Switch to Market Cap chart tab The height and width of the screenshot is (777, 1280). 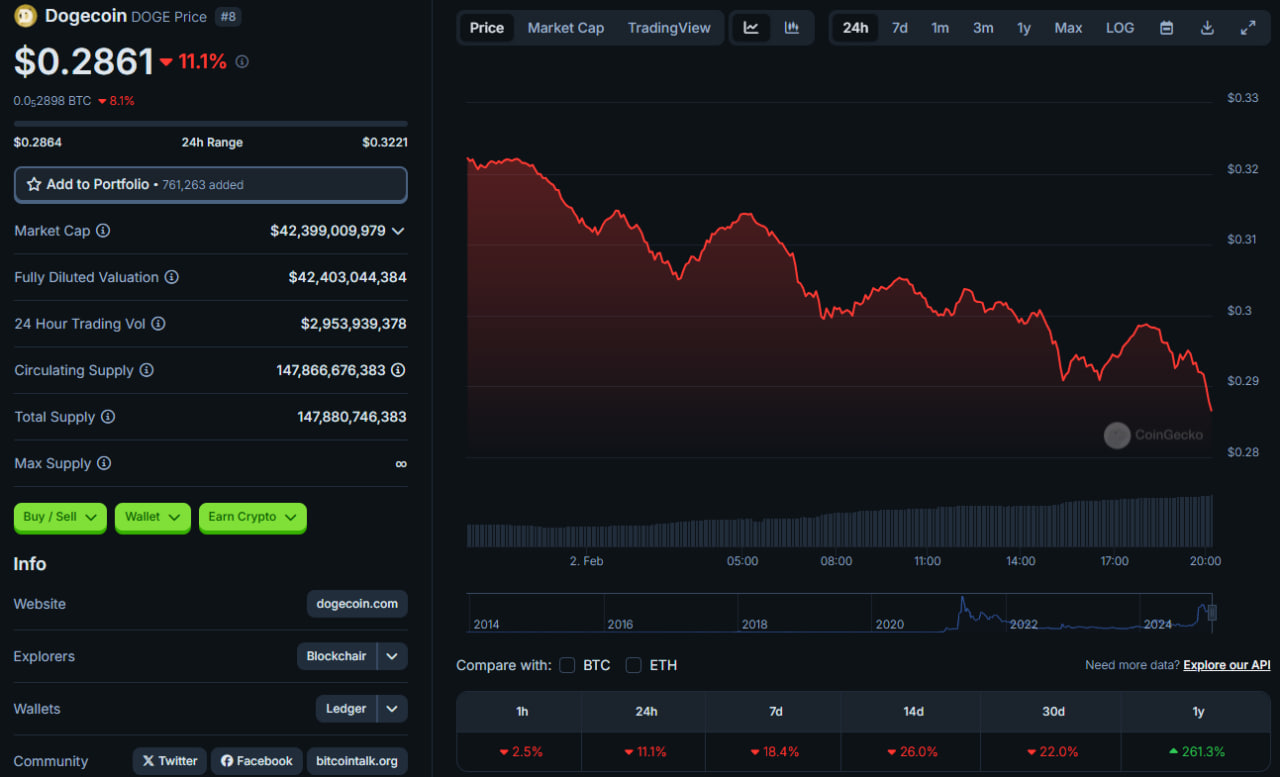click(566, 28)
